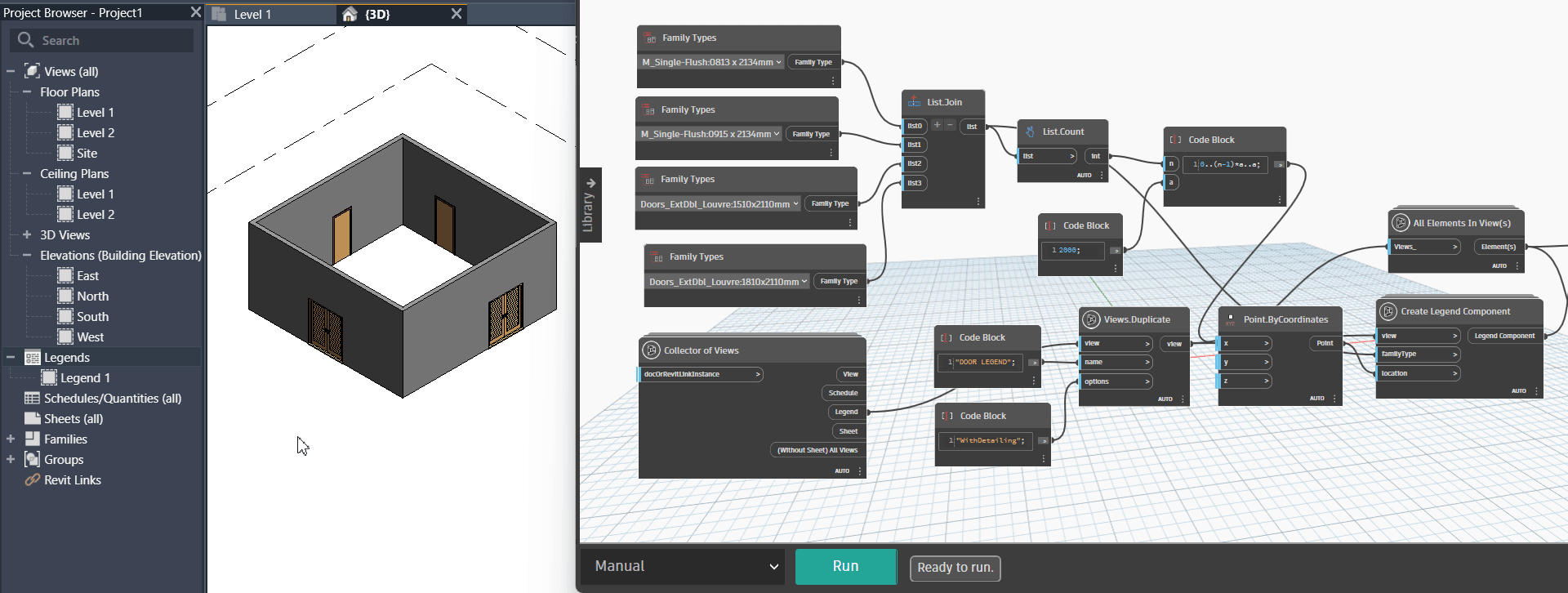Click the Legends category icon
The height and width of the screenshot is (593, 1568).
[33, 357]
